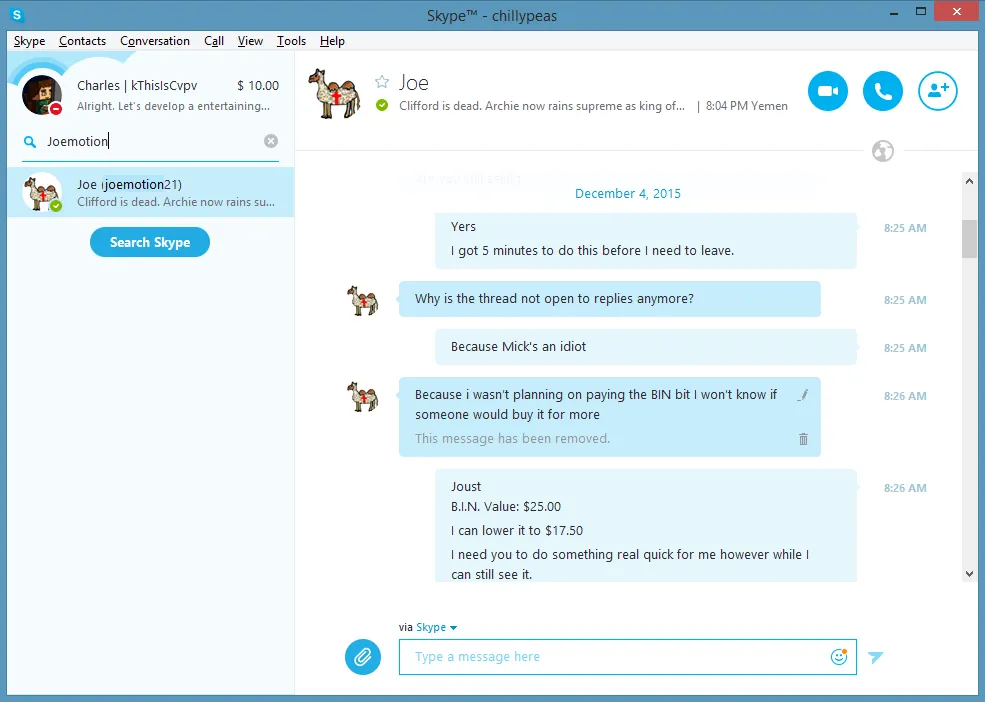This screenshot has height=702, width=985.
Task: Open the View menu
Action: (x=250, y=41)
